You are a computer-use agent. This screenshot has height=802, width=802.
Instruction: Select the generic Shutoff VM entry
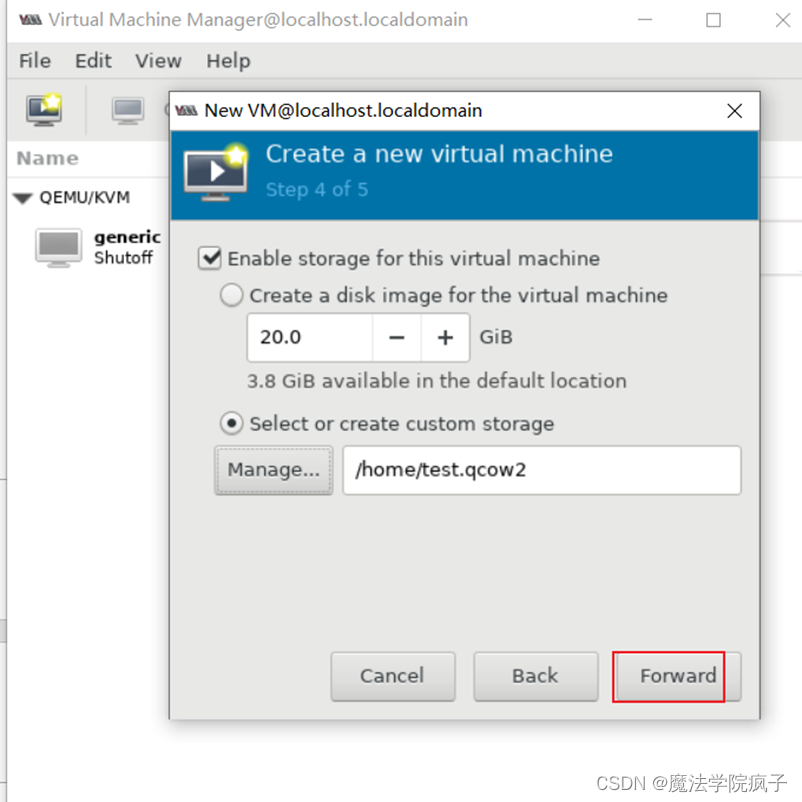(97, 248)
